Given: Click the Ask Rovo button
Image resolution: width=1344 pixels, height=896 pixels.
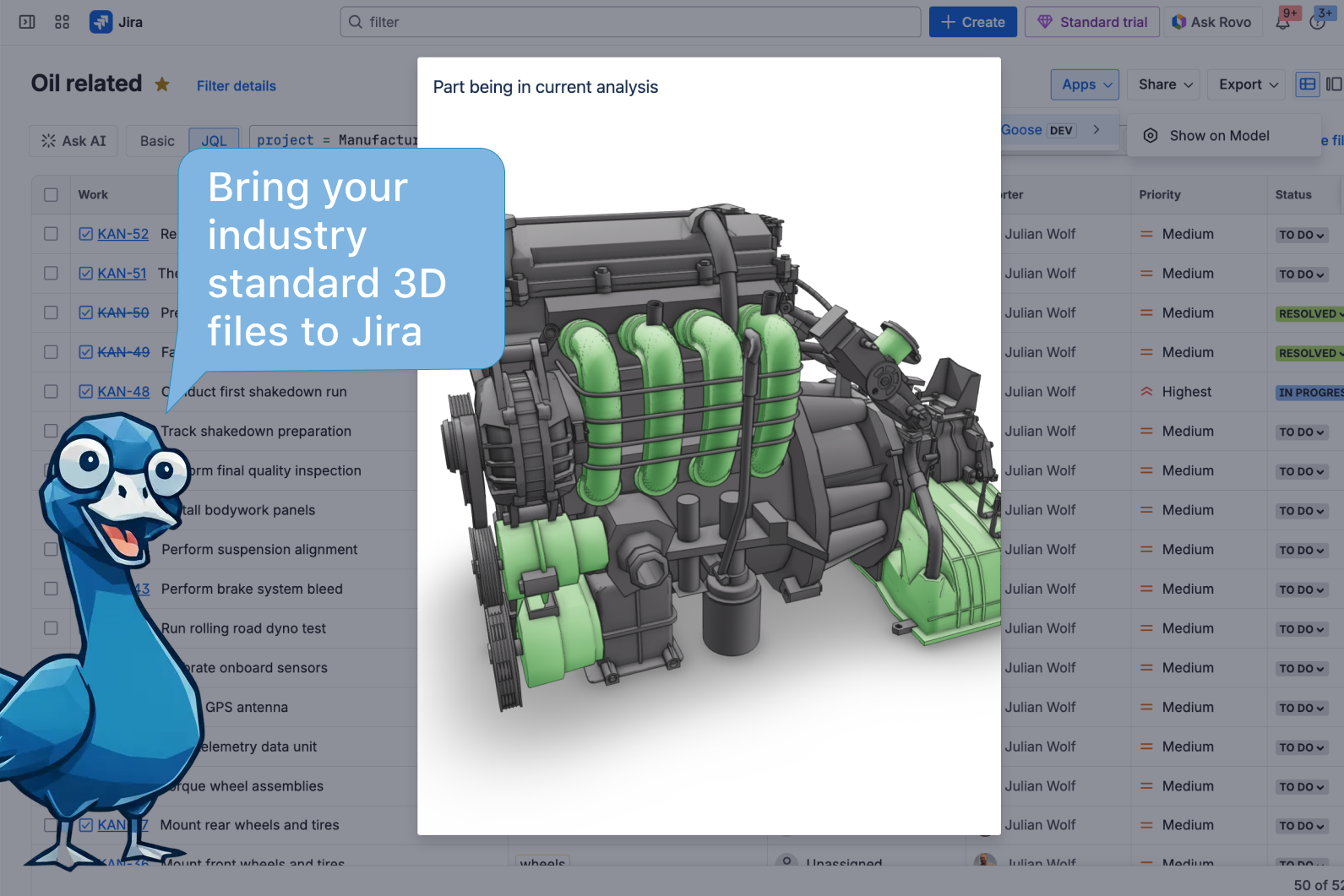Looking at the screenshot, I should (x=1212, y=22).
